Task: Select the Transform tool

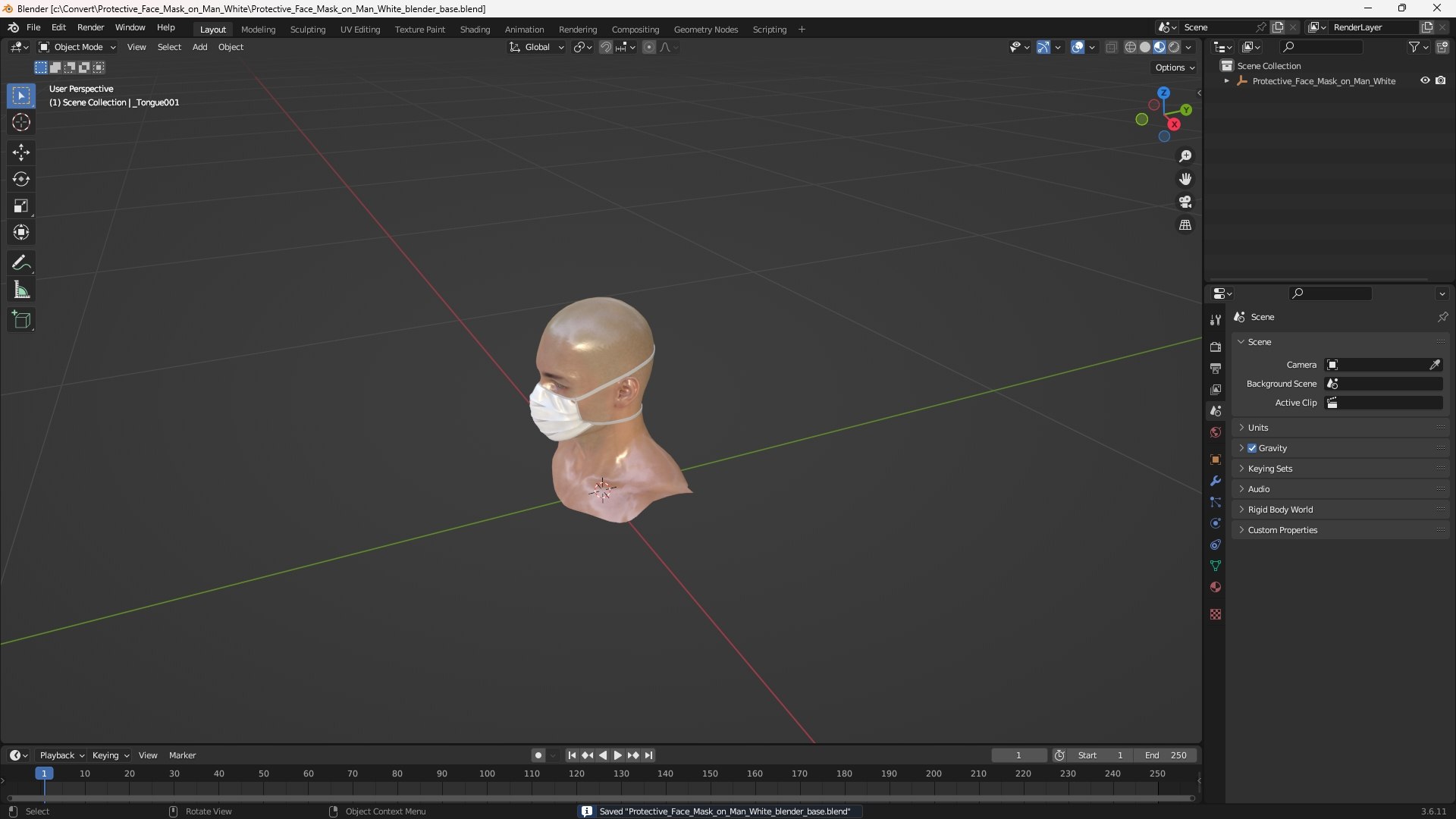Action: click(x=21, y=232)
